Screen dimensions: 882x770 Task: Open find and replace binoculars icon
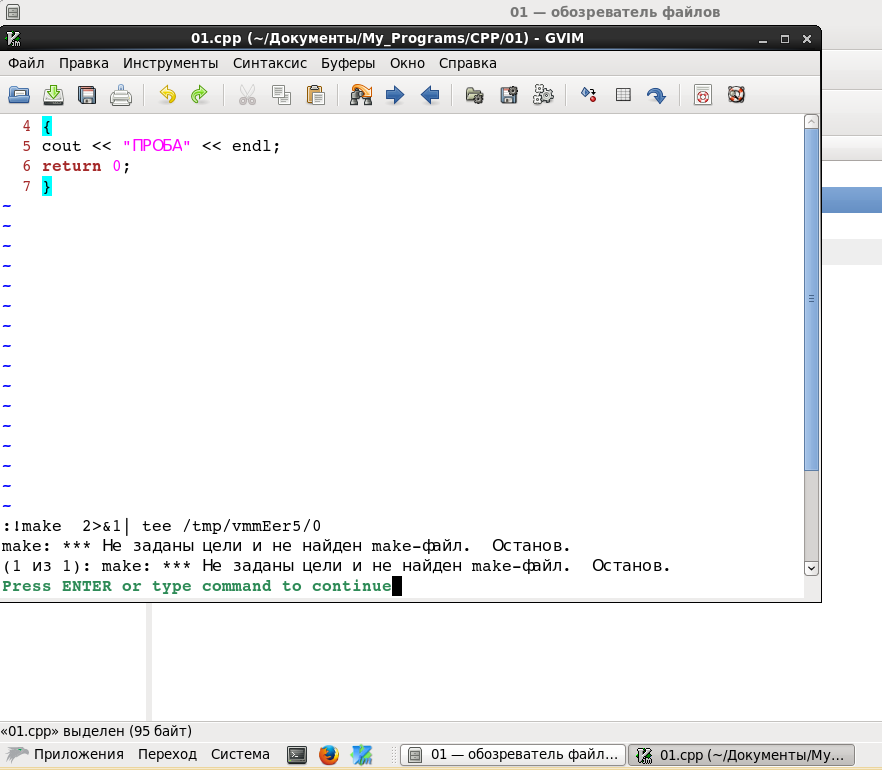pos(361,95)
